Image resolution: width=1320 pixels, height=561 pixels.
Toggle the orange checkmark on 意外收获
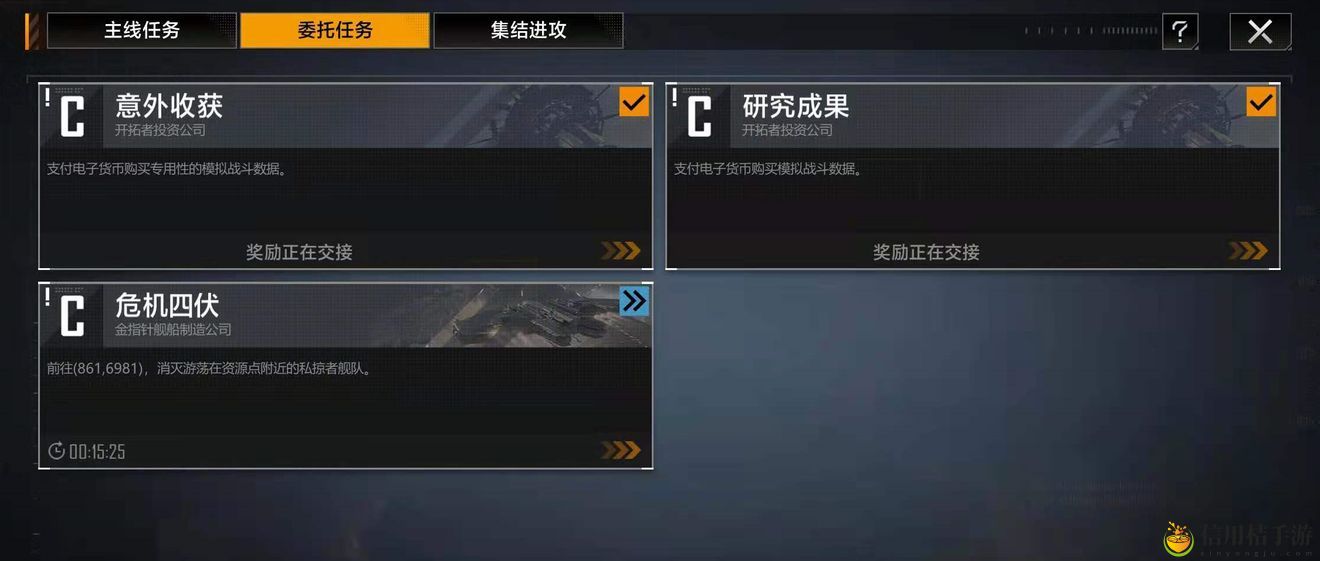(x=634, y=102)
